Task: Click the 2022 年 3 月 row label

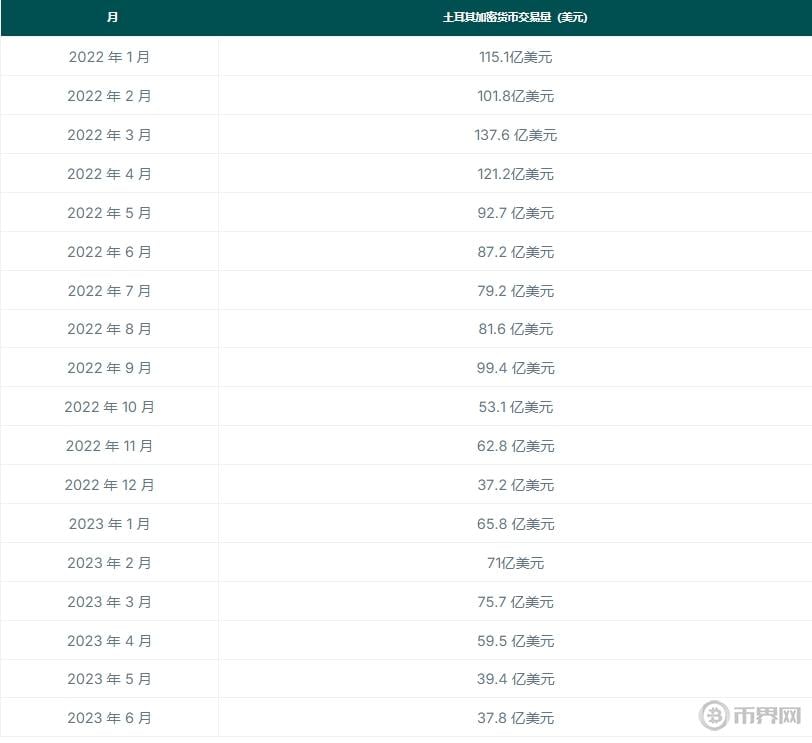Action: tap(110, 135)
